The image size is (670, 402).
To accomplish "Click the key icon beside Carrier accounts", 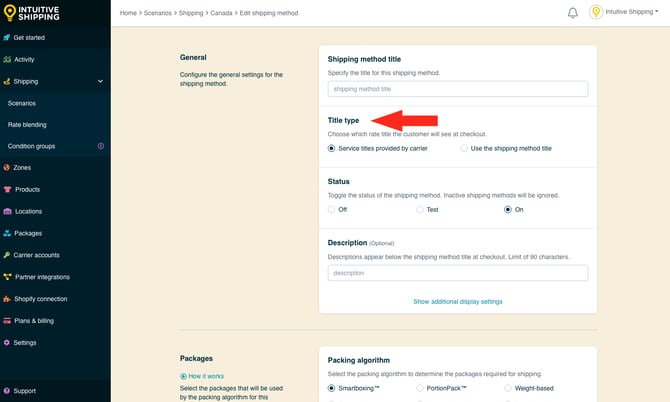I will pos(6,255).
